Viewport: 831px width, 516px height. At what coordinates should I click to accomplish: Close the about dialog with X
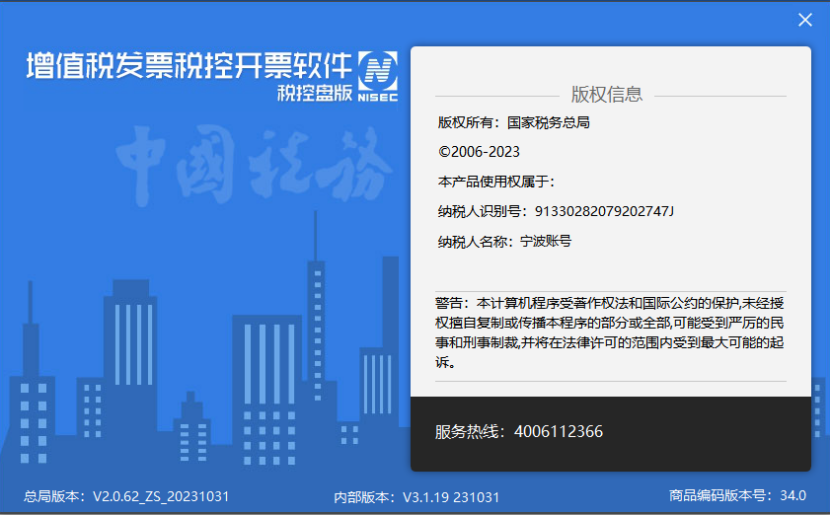[805, 20]
